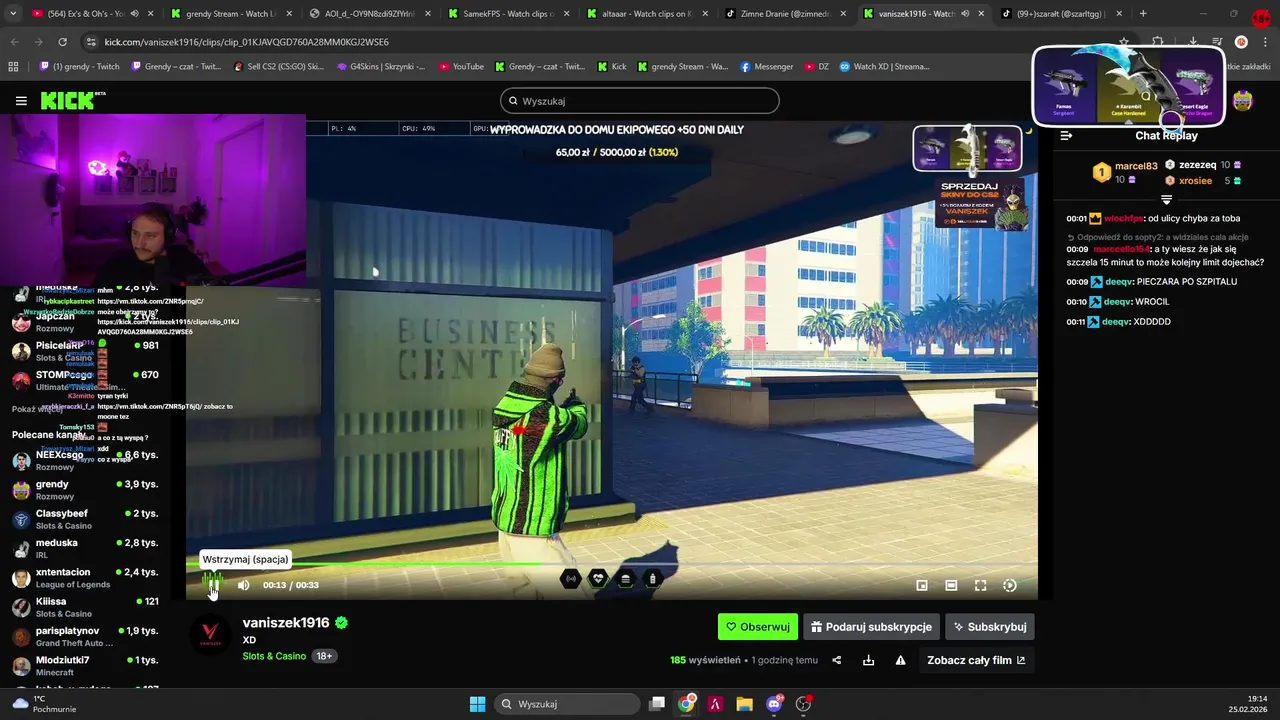Open a new browser tab with plus

pos(1143,14)
